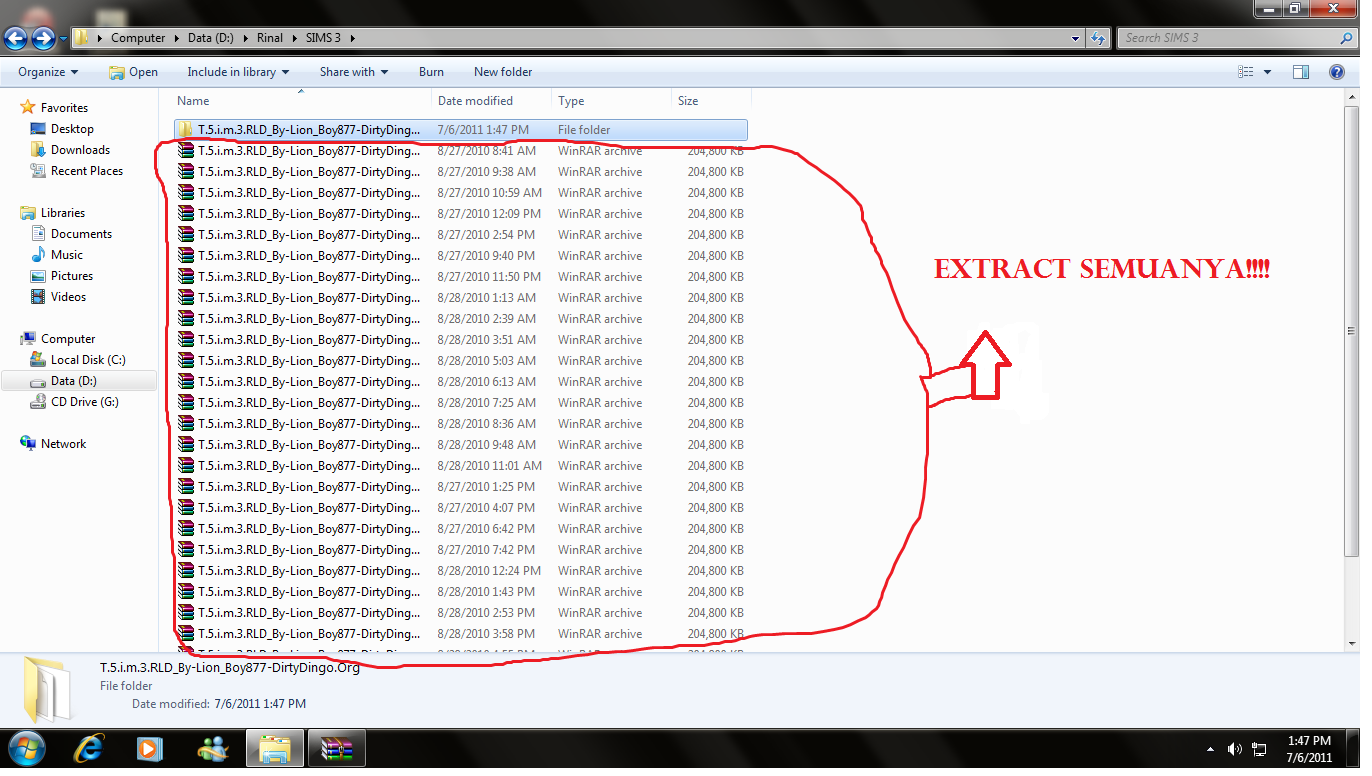1372x776 pixels.
Task: Navigate to Rinal in the address bar
Action: (x=269, y=38)
